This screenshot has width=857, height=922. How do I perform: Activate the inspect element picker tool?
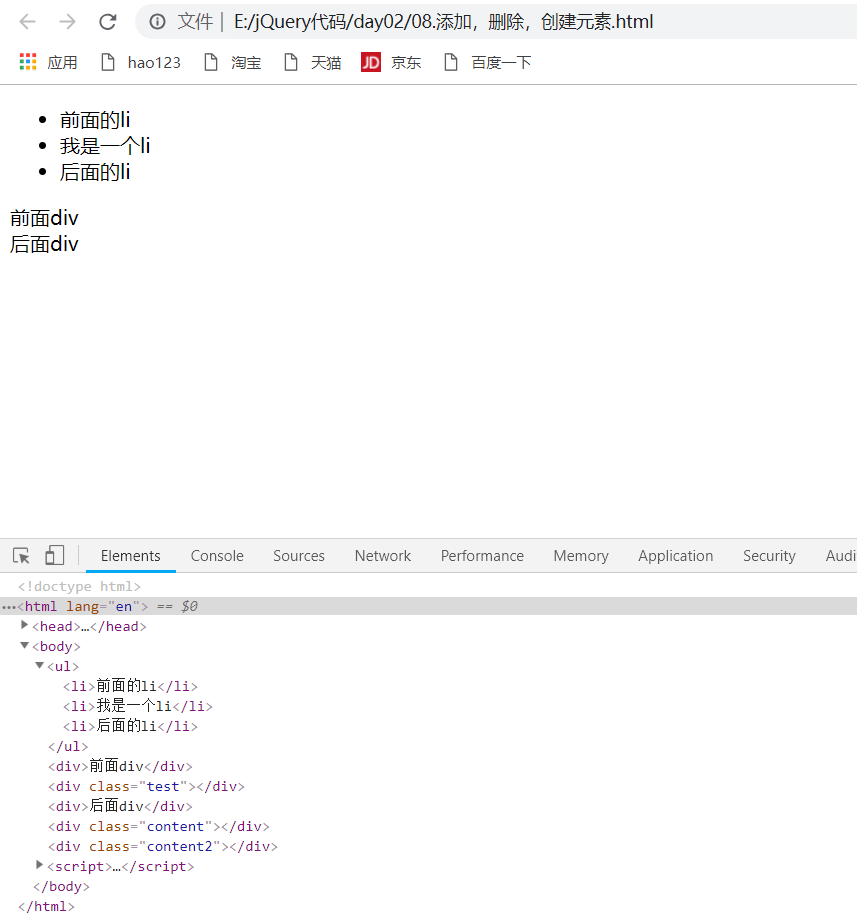tap(21, 556)
